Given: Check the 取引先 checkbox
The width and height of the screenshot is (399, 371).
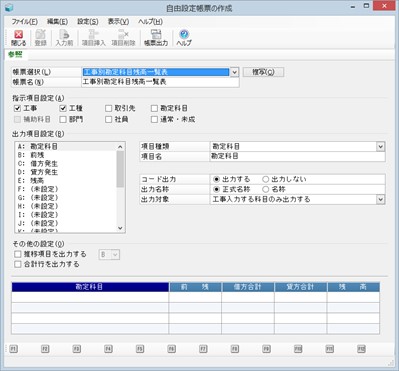Looking at the screenshot, I should [x=108, y=108].
